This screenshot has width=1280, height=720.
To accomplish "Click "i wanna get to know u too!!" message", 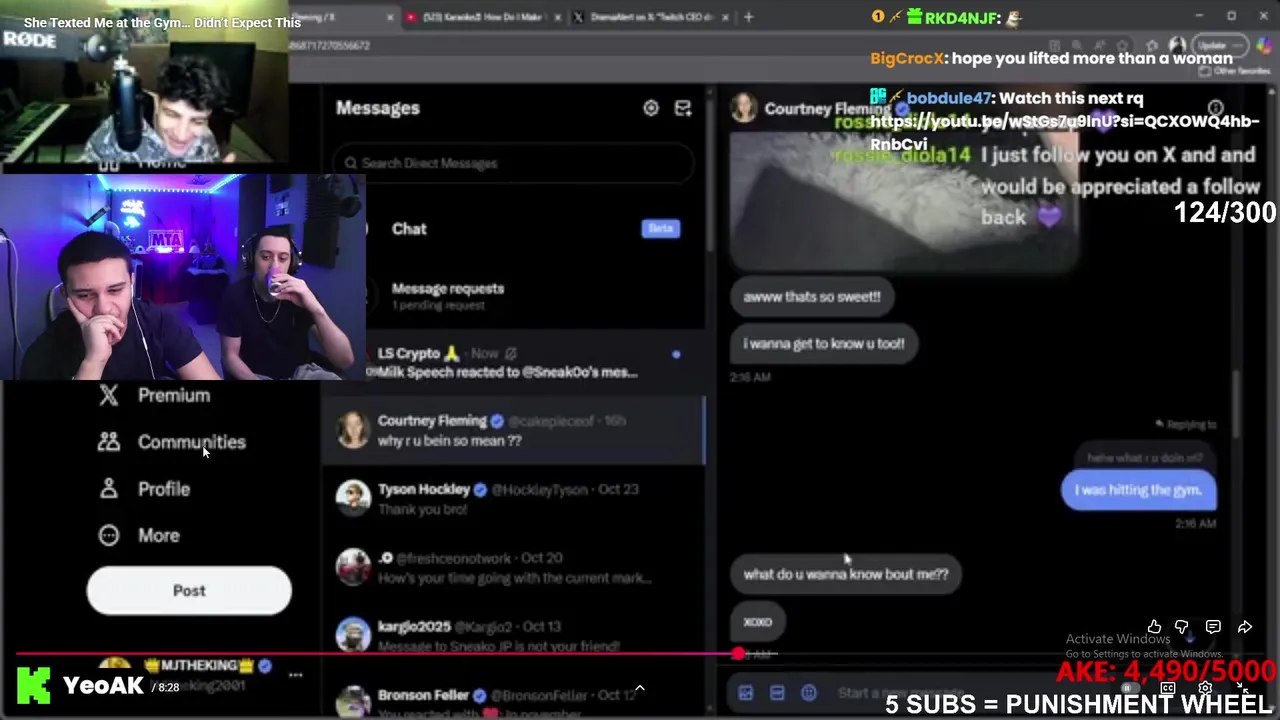I will pyautogui.click(x=824, y=343).
